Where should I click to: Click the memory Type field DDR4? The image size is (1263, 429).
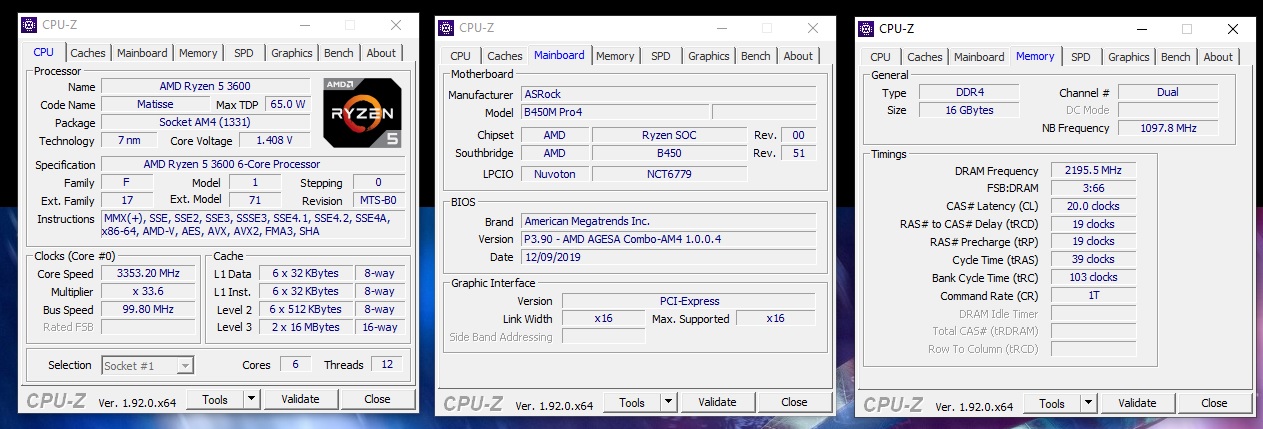click(967, 92)
